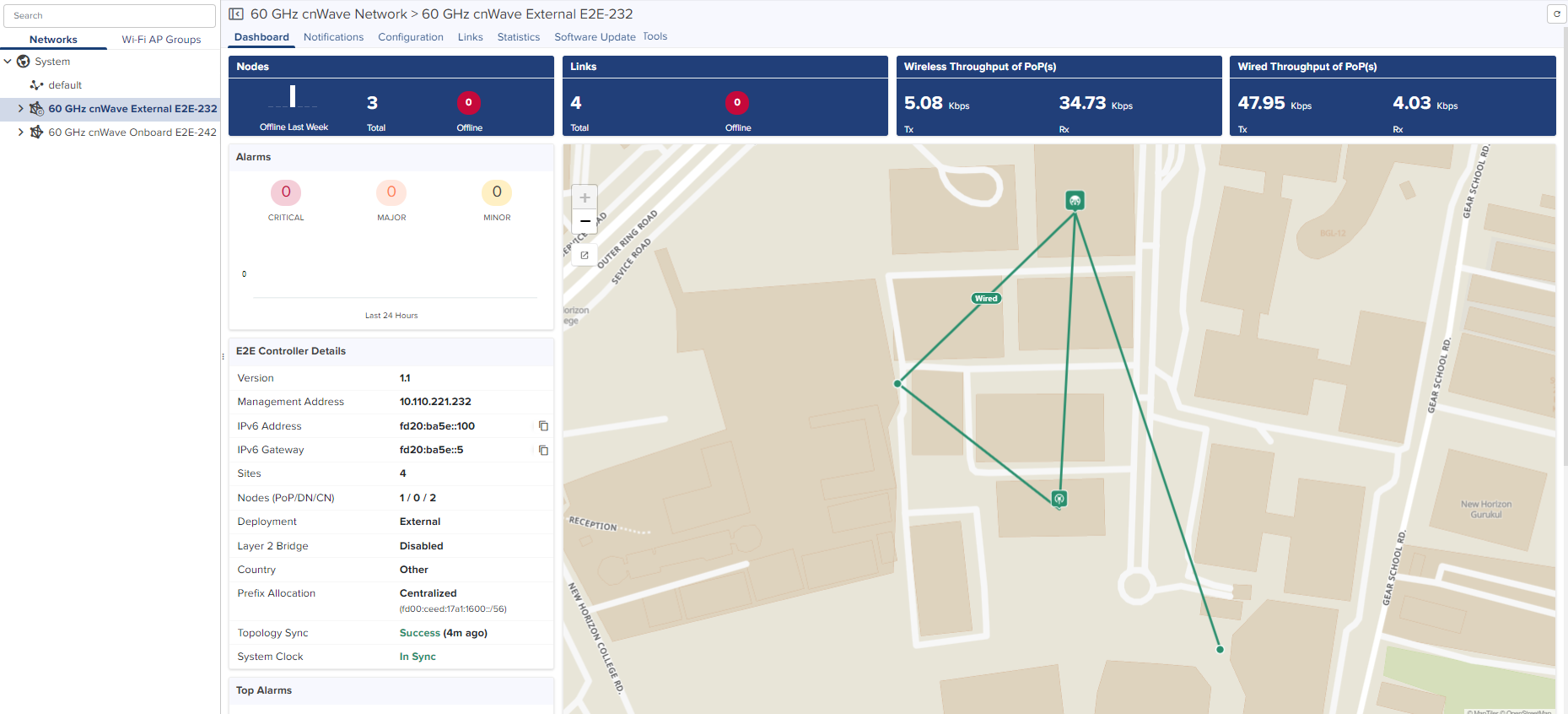
Task: Click the 60 GHz cnWave Network breadcrumb
Action: tap(328, 14)
